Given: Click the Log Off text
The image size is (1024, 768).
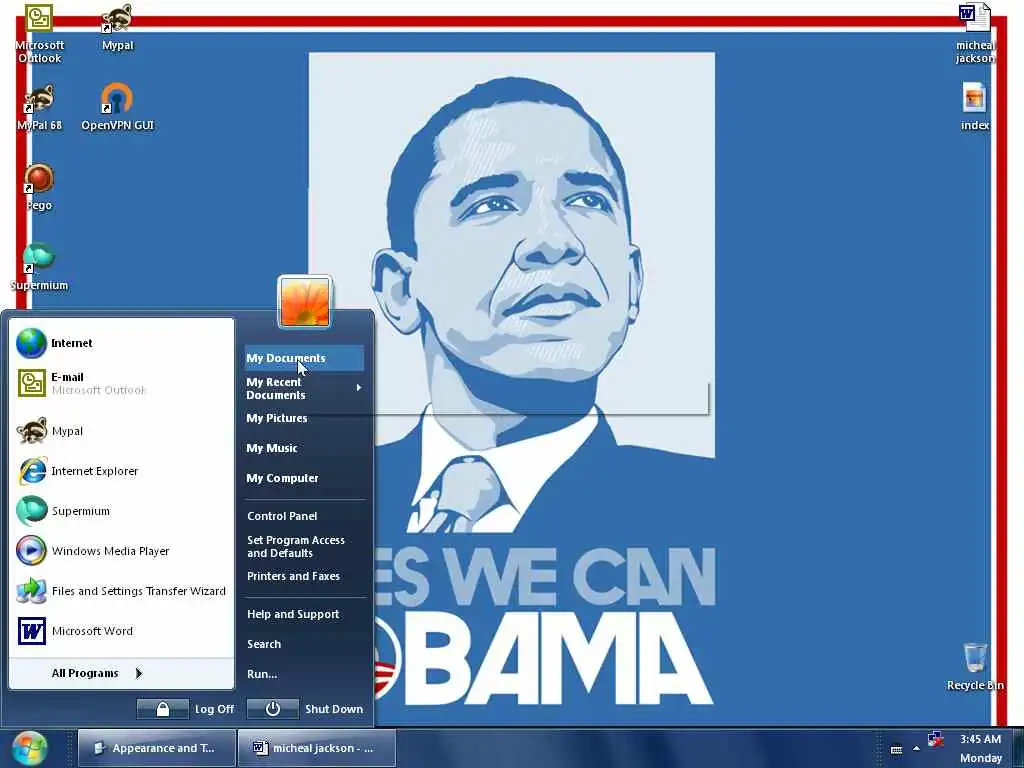Looking at the screenshot, I should point(214,709).
